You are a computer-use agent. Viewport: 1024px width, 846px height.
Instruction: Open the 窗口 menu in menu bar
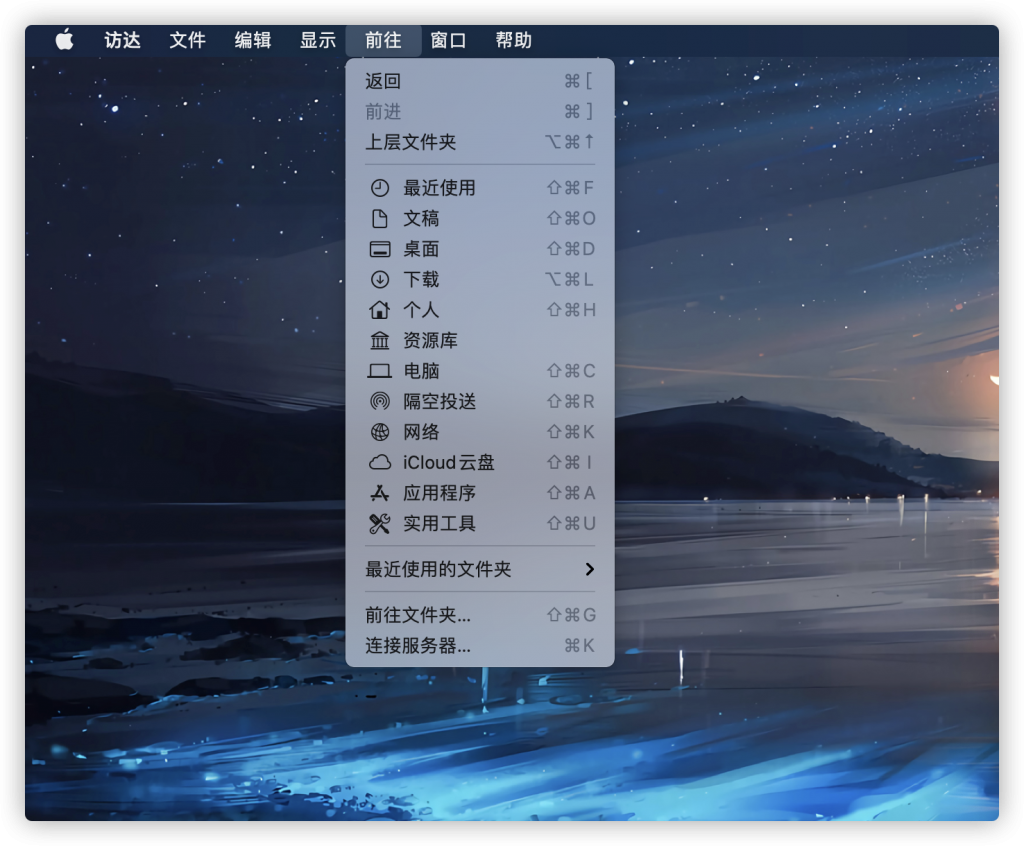448,40
